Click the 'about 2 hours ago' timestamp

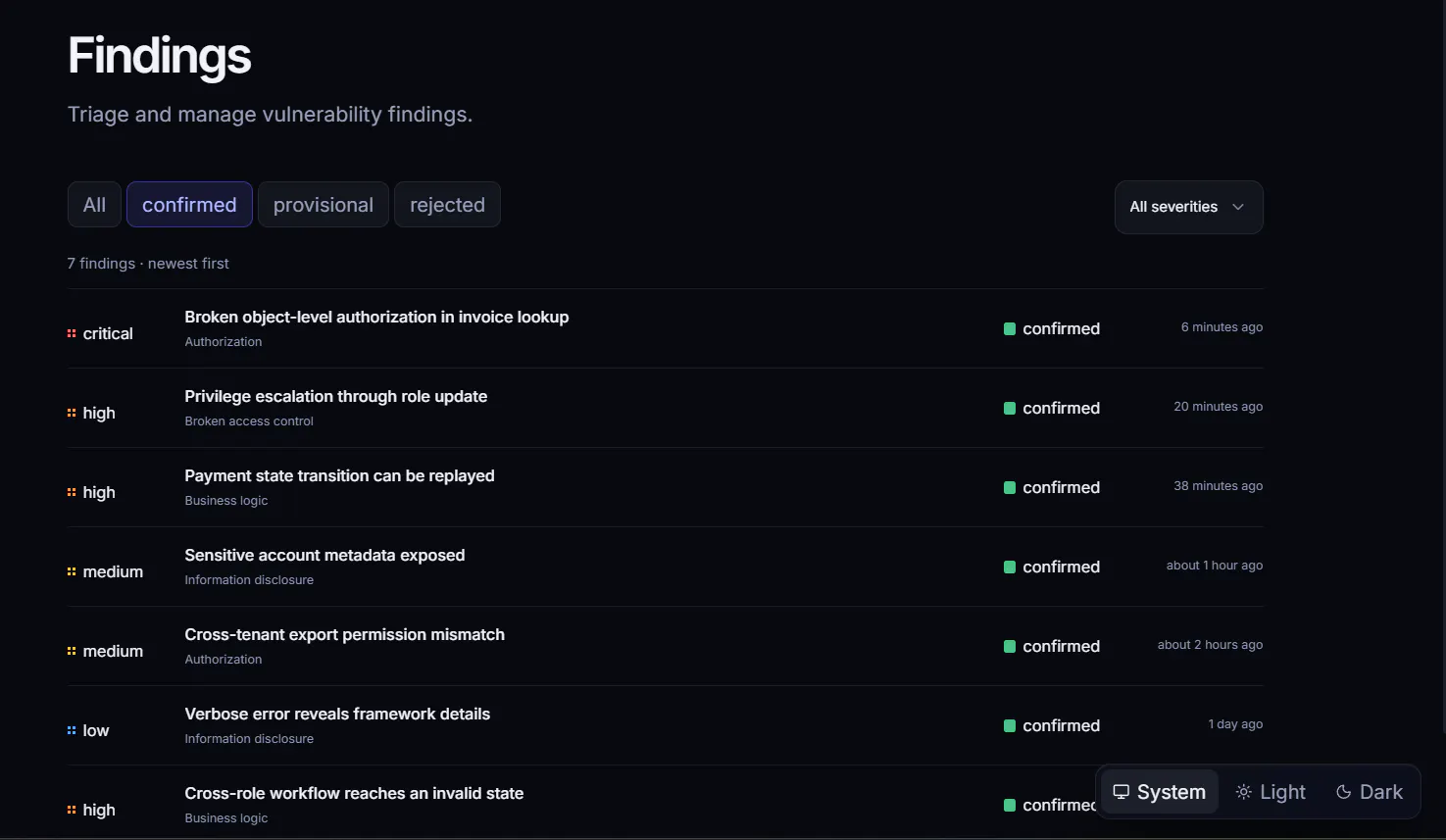(x=1210, y=645)
